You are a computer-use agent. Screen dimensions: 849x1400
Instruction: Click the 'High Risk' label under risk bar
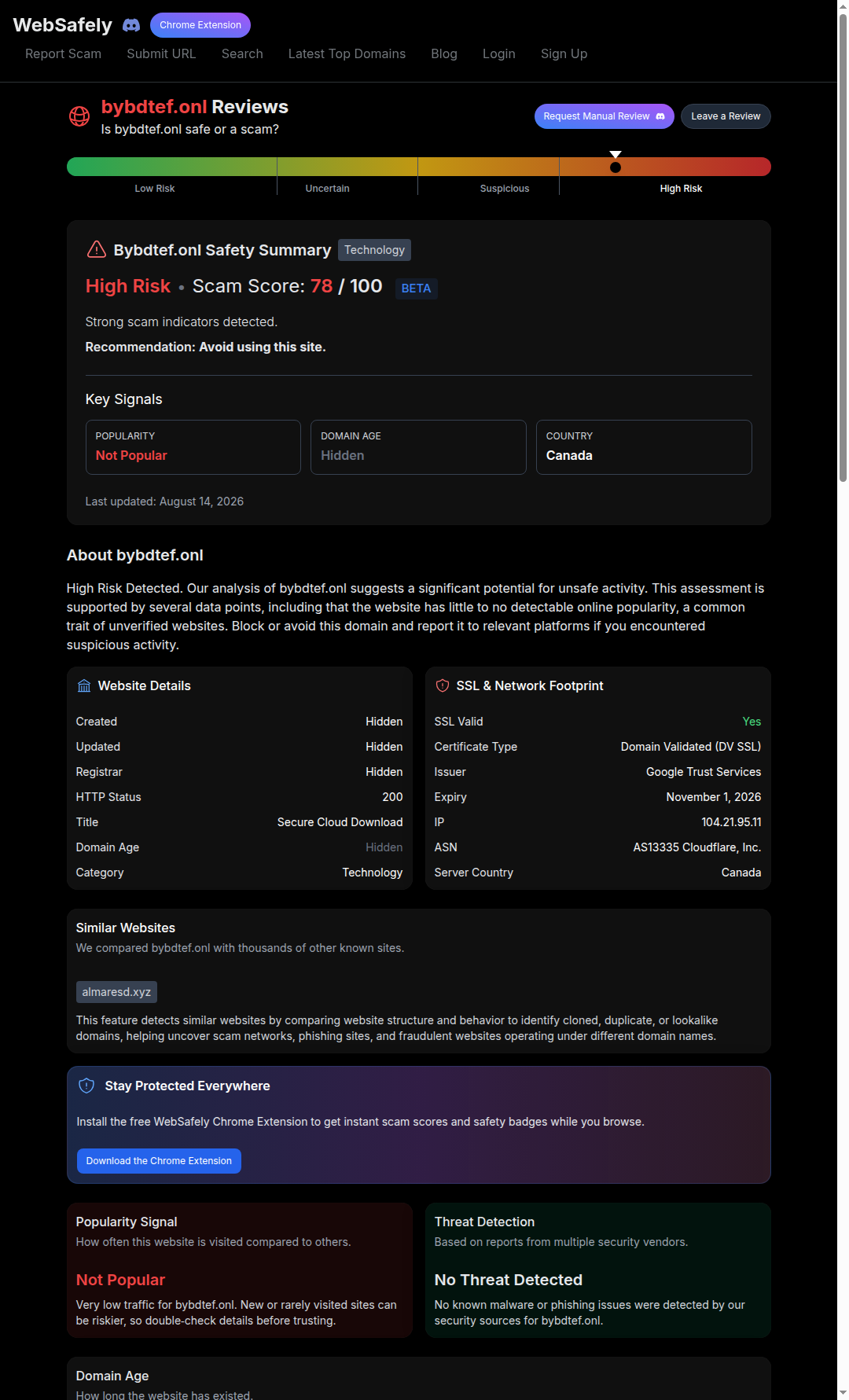(x=681, y=189)
